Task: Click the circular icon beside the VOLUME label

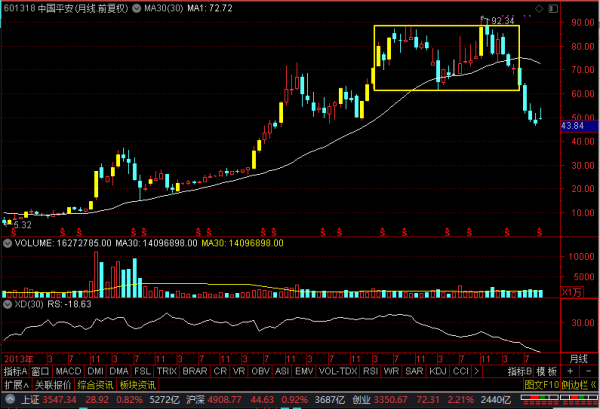Action: (6, 242)
